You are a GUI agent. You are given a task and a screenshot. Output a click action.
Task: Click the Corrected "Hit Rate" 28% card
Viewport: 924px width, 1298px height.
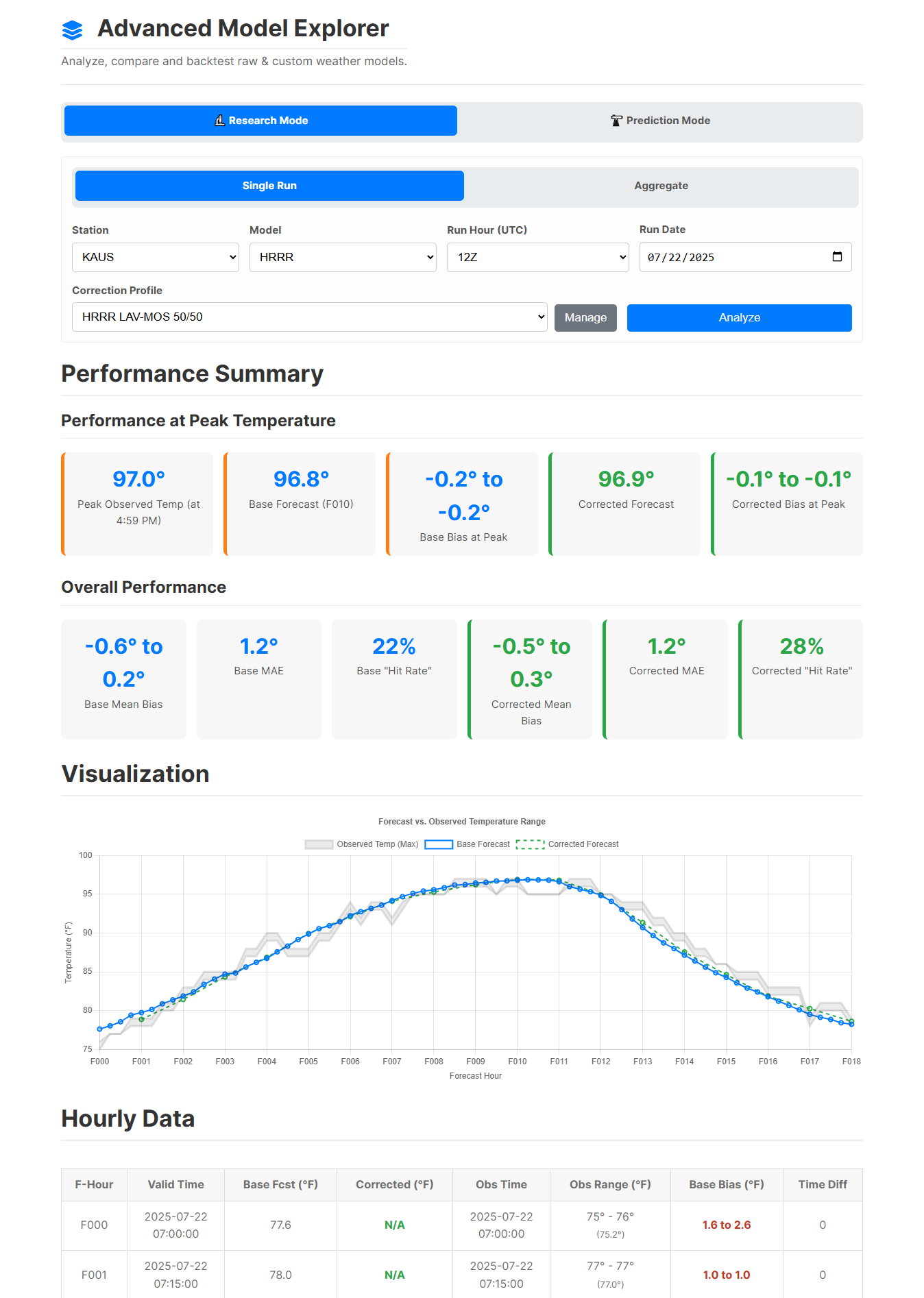tap(801, 678)
